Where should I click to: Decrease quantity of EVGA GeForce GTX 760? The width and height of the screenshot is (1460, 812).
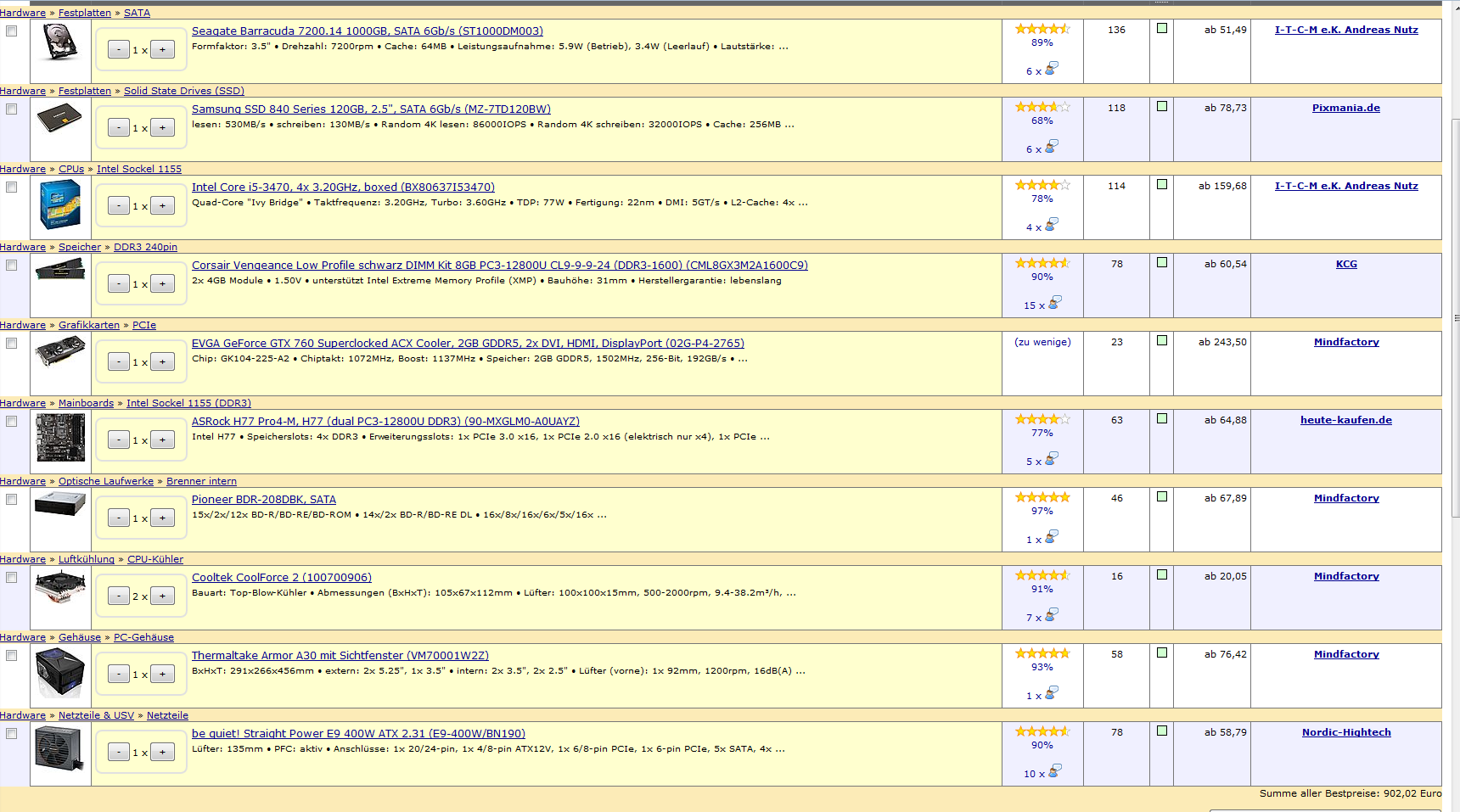click(x=119, y=361)
